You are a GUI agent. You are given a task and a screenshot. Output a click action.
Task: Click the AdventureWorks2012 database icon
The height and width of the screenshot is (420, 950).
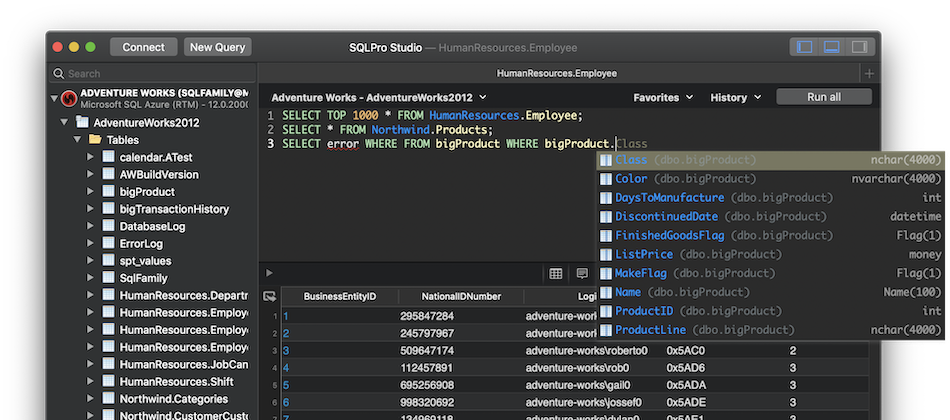tap(82, 122)
